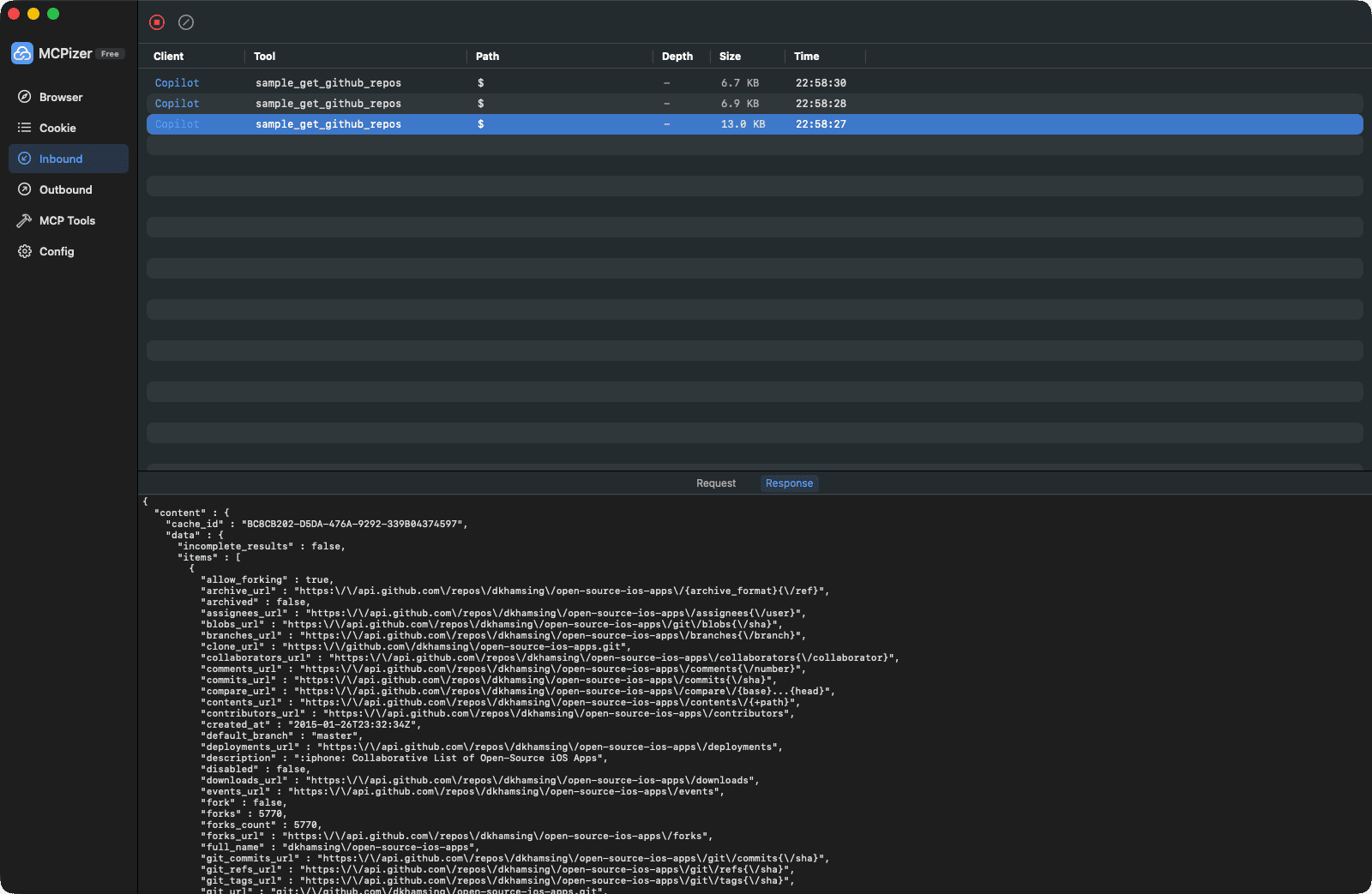1372x894 pixels.
Task: Click the created_at 2015-01-26 line
Action: click(x=311, y=724)
